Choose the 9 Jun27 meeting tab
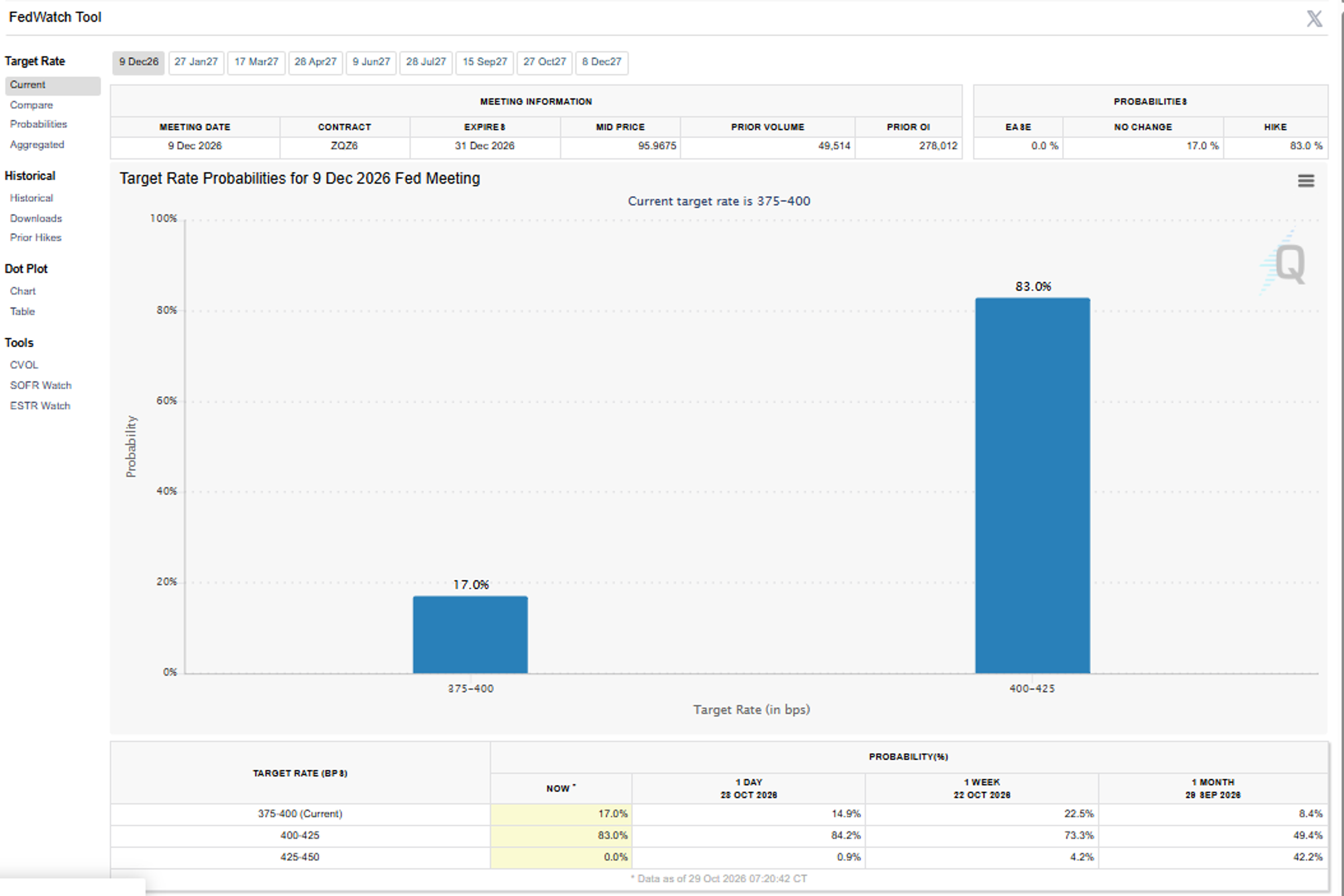This screenshot has width=1344, height=896. click(x=371, y=62)
